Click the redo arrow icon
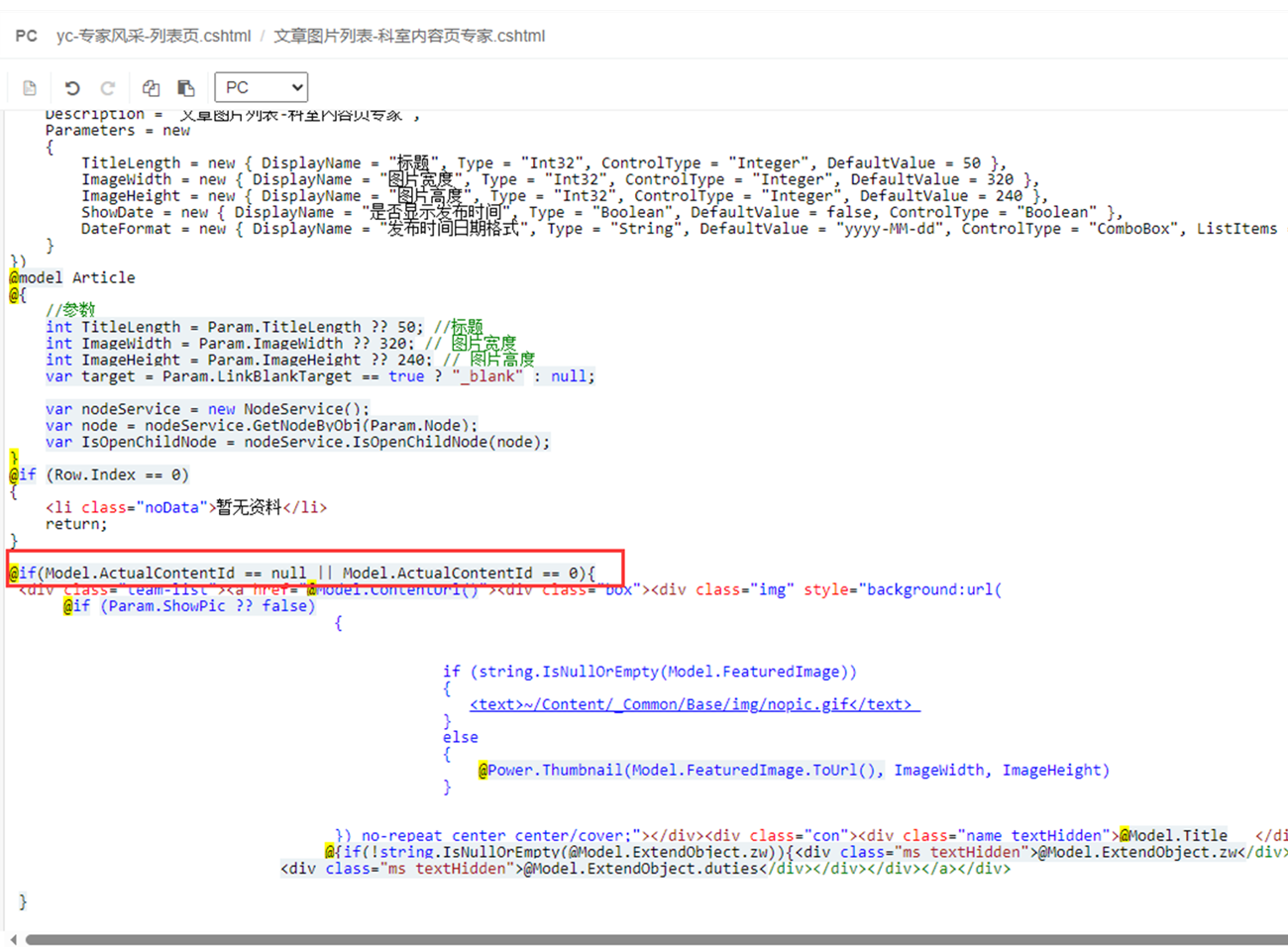 (x=108, y=88)
